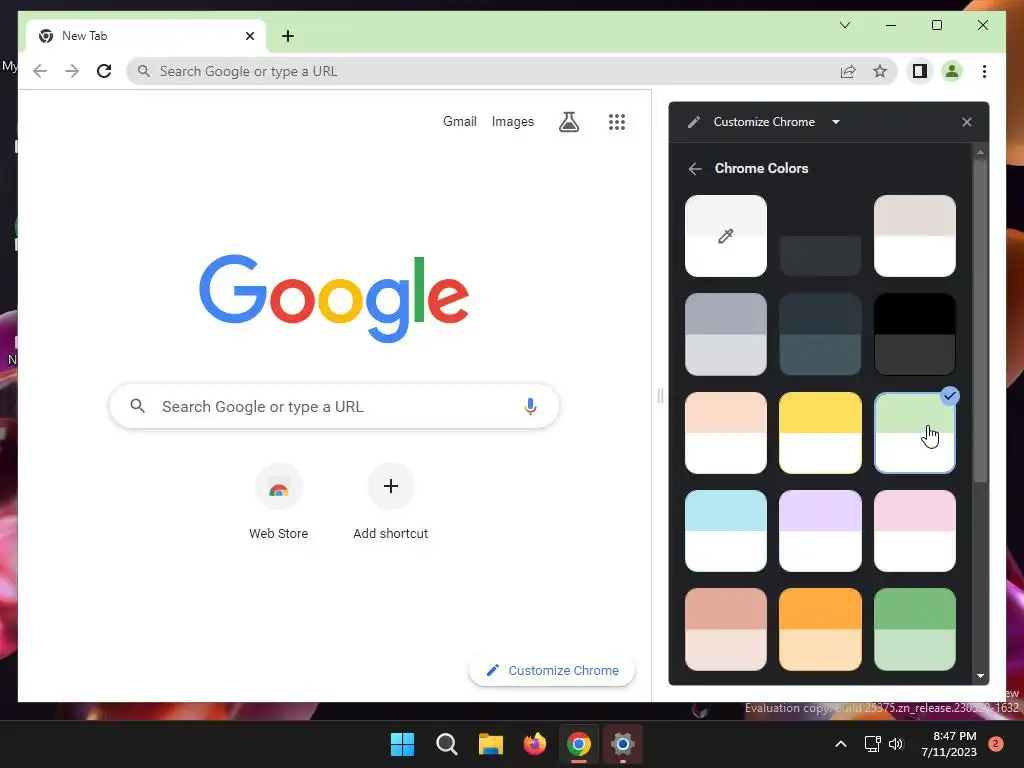
Task: Show hidden system tray icons
Action: coord(840,744)
